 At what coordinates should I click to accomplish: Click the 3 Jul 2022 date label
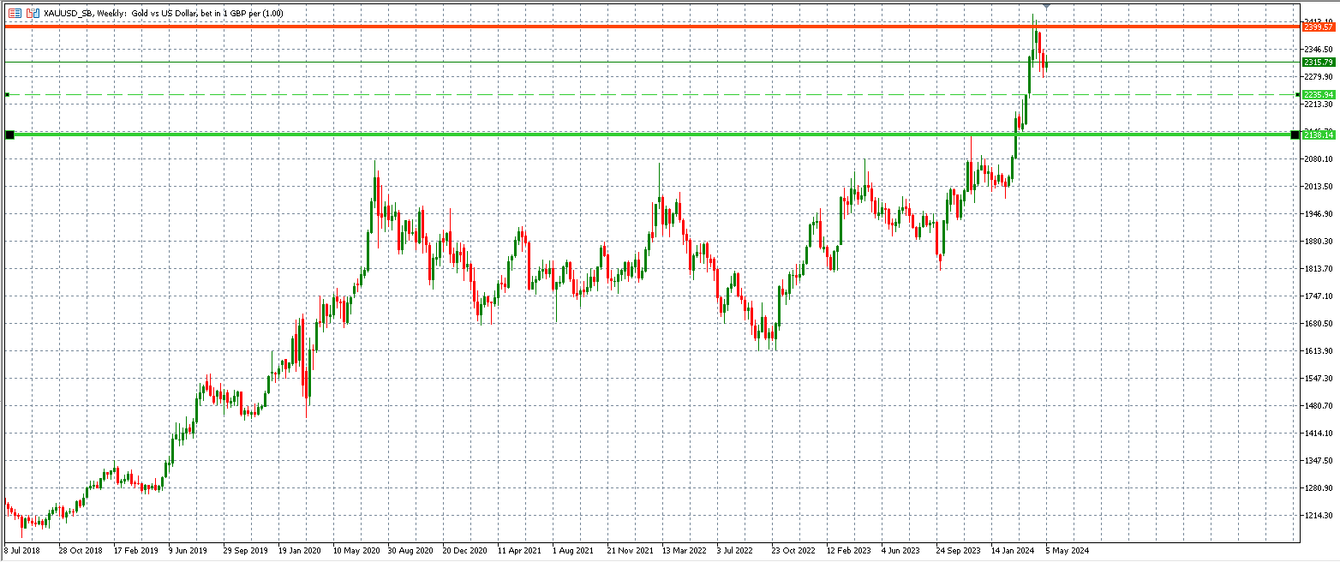(x=737, y=550)
